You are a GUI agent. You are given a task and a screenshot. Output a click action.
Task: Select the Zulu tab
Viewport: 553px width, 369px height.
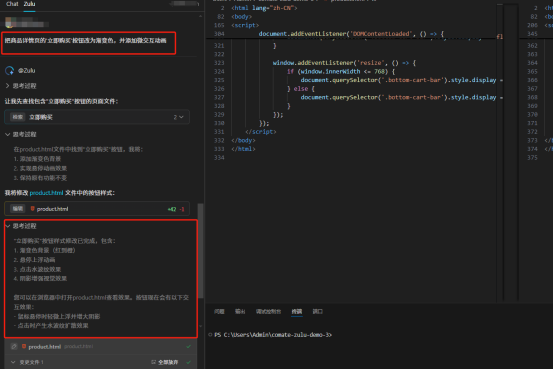coord(29,4)
